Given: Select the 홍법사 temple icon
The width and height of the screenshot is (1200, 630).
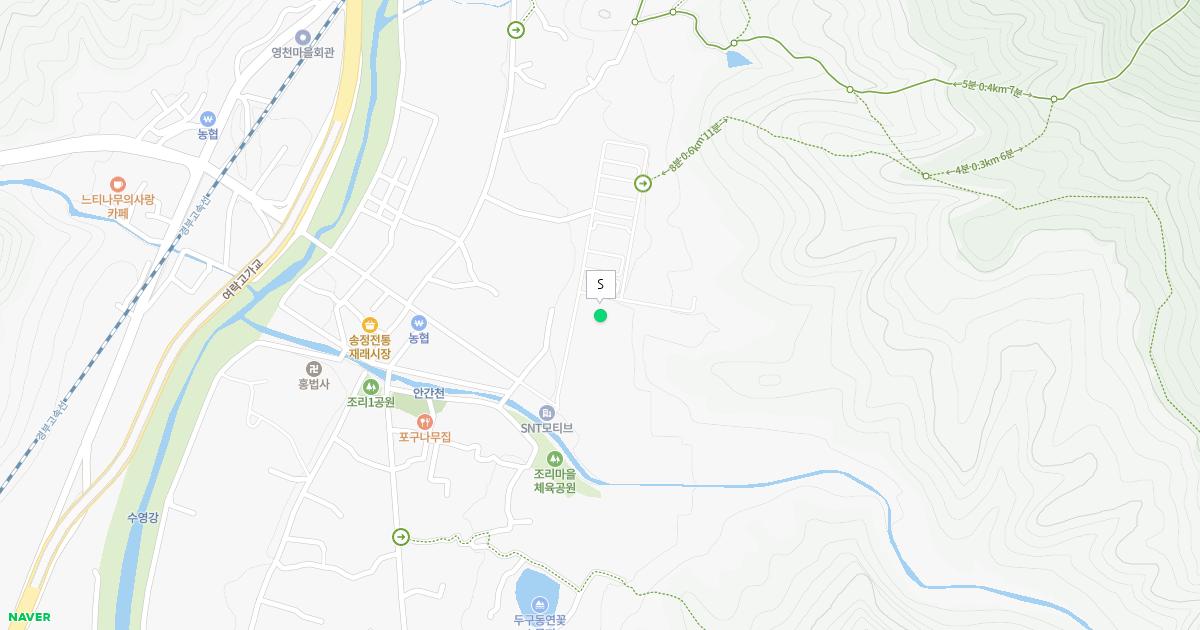Looking at the screenshot, I should coord(314,368).
